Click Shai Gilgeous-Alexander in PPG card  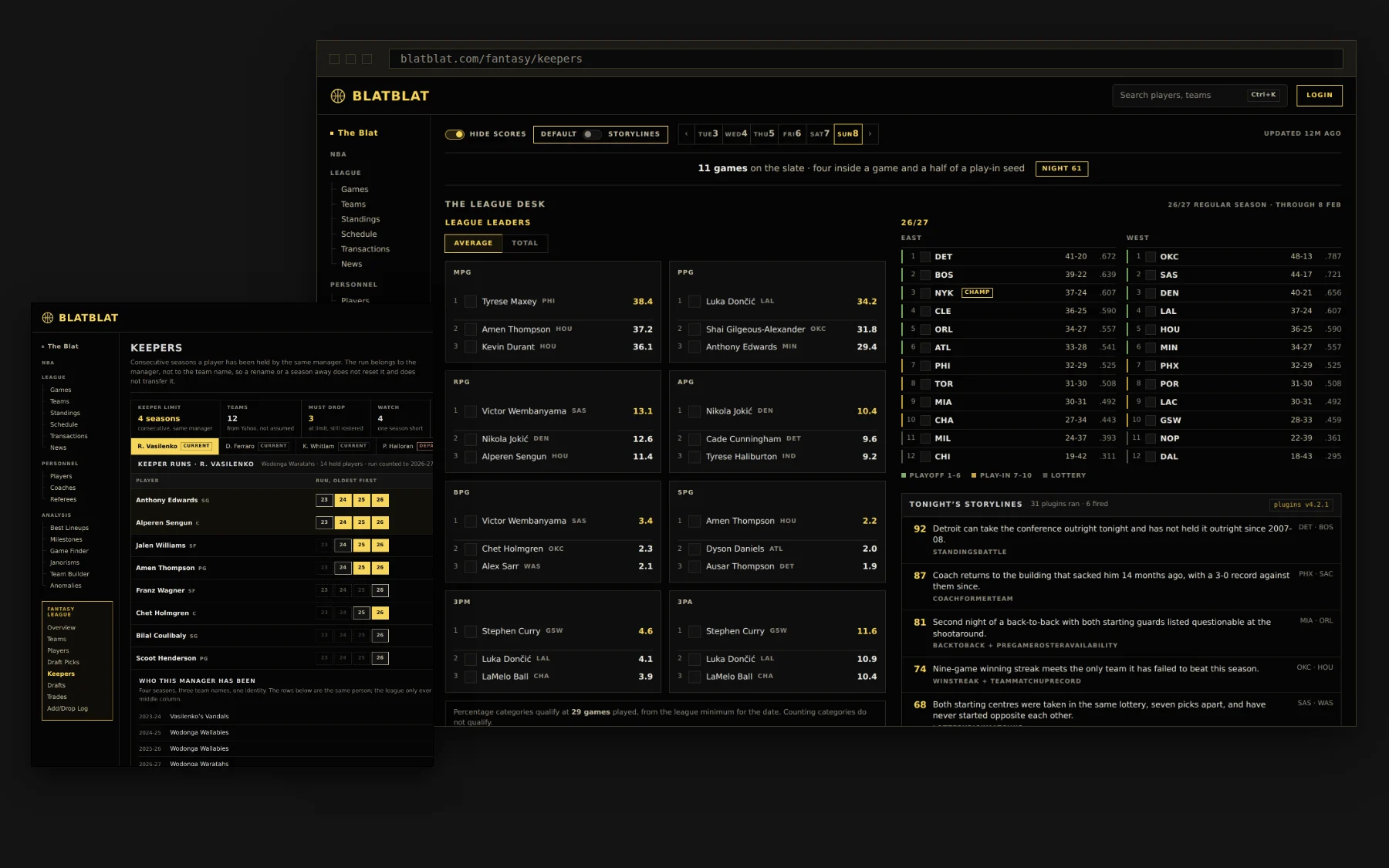pyautogui.click(x=755, y=329)
